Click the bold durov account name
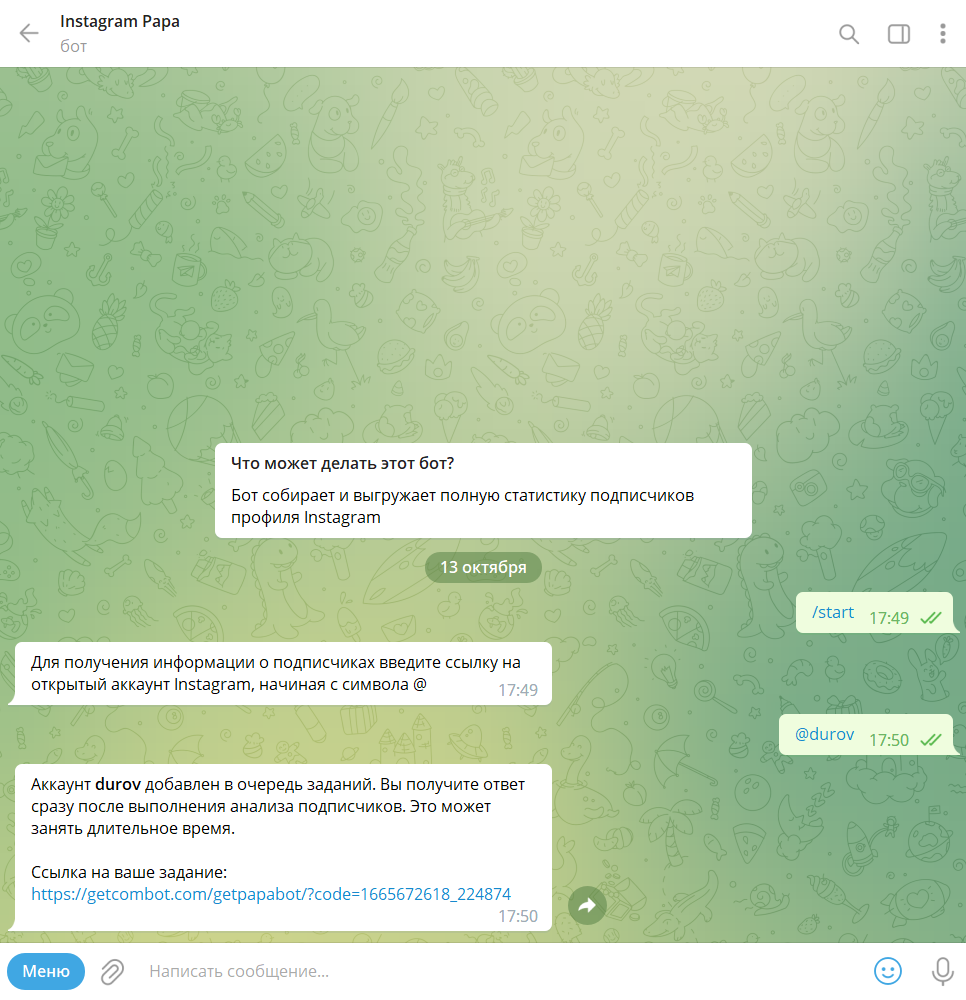Screen dimensions: 966x1000 [x=118, y=784]
